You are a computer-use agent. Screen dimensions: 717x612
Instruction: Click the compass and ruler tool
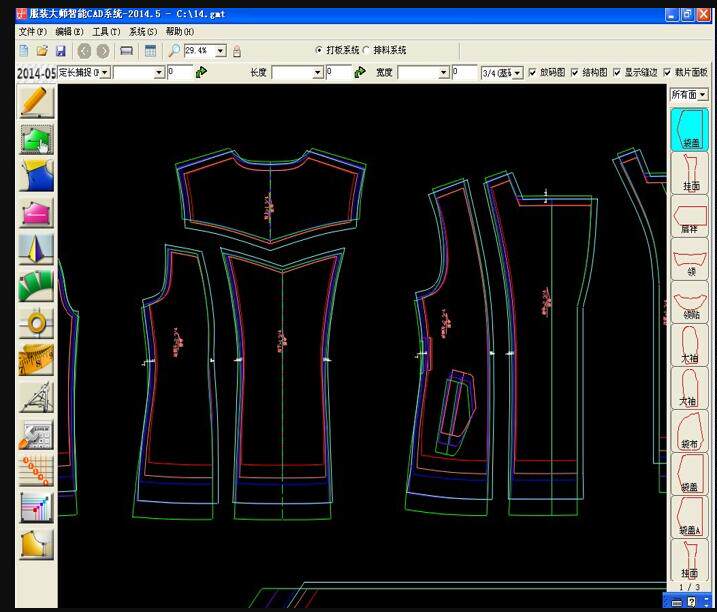[36, 397]
